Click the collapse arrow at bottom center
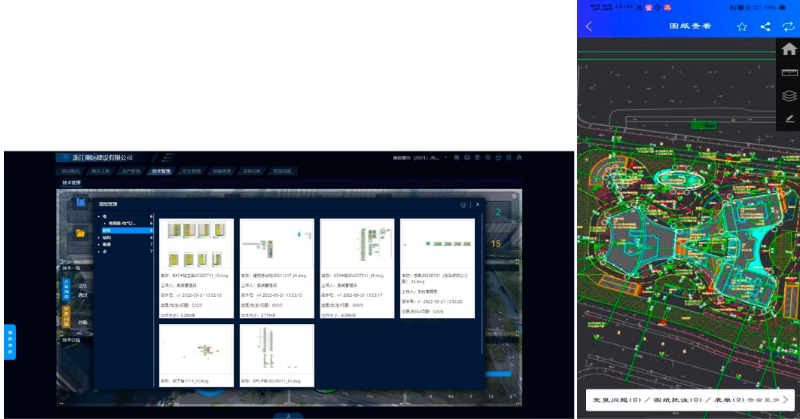Screen dimensions: 800x419 (289, 416)
